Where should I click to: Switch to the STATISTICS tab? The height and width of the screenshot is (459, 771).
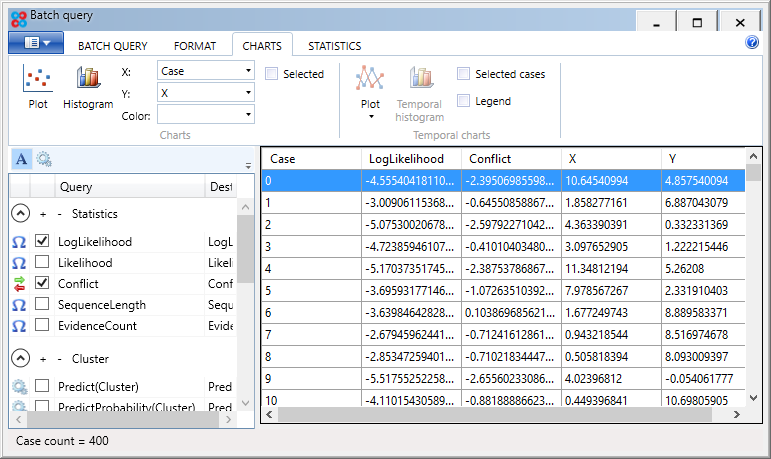click(x=335, y=46)
